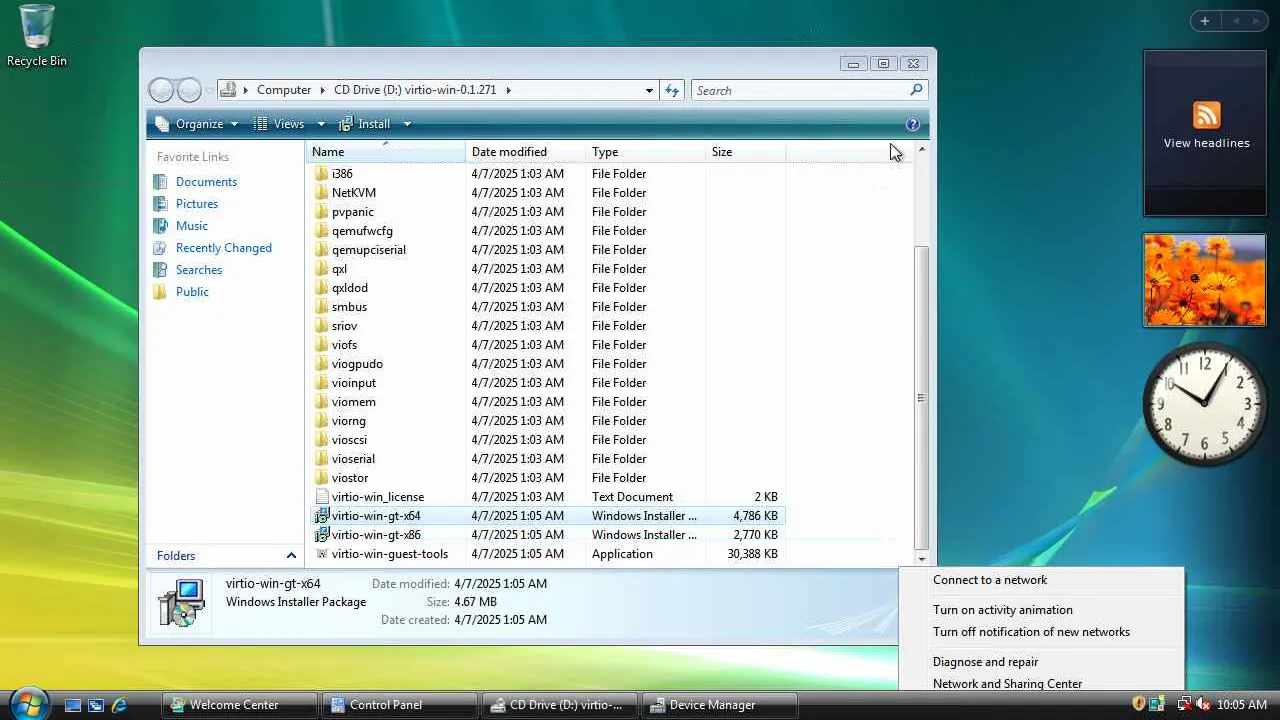Click the Pictures icon in Favorite Links
The image size is (1280, 720).
160,204
